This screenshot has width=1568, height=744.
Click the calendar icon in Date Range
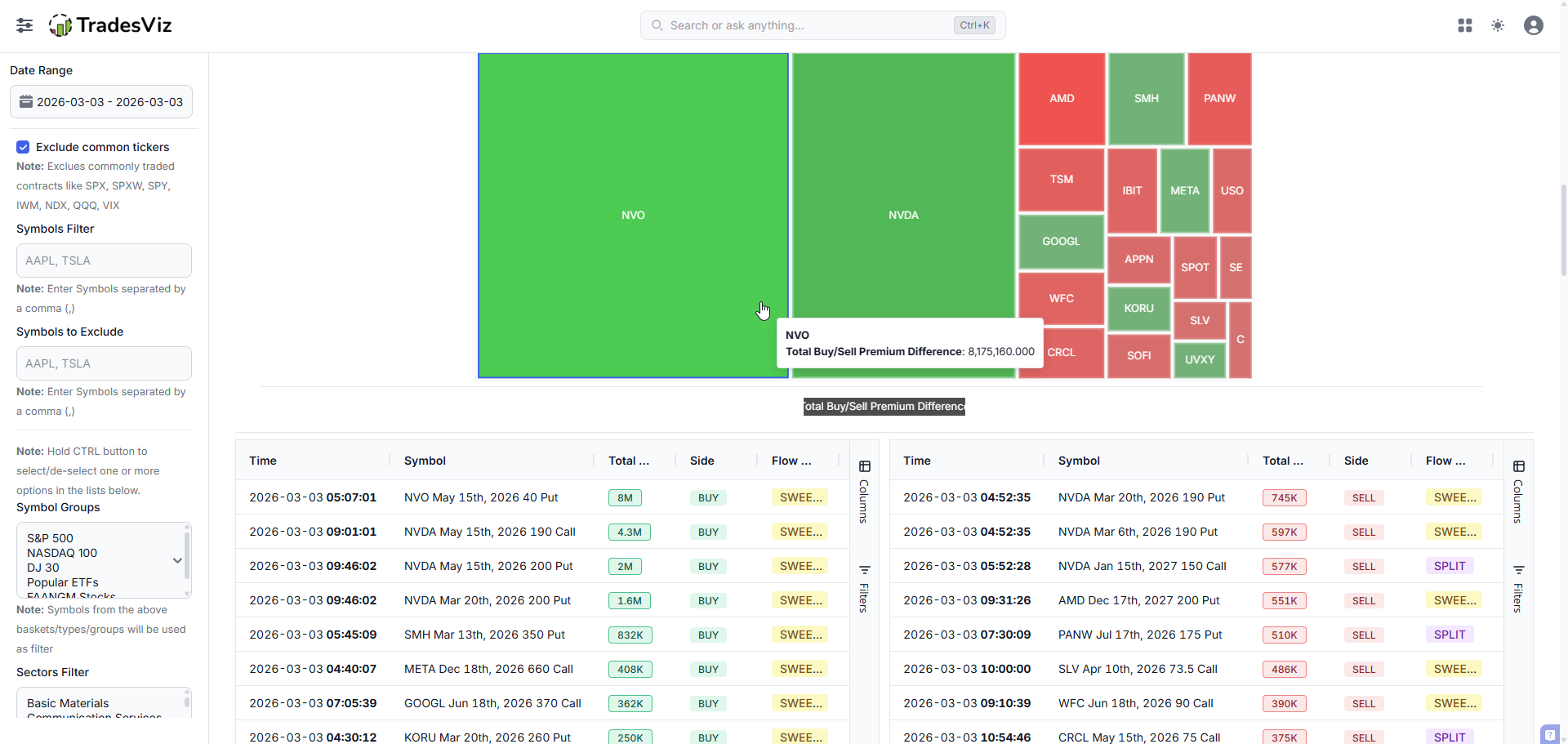(x=26, y=102)
